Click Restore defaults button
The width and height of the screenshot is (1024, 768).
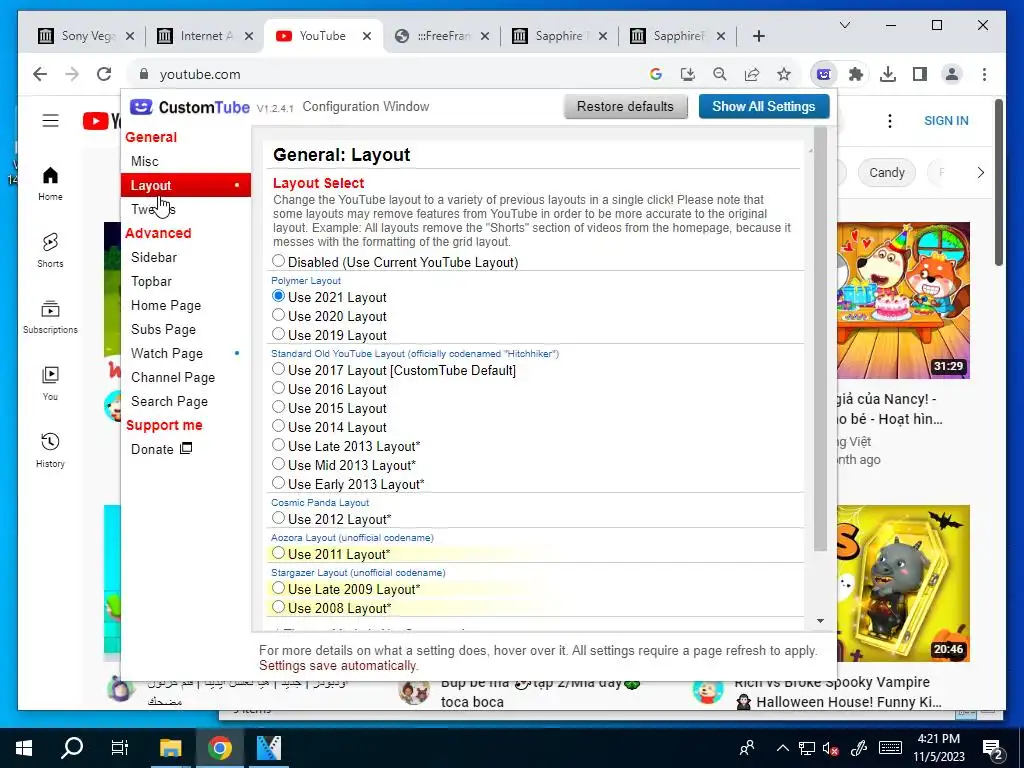(x=625, y=106)
